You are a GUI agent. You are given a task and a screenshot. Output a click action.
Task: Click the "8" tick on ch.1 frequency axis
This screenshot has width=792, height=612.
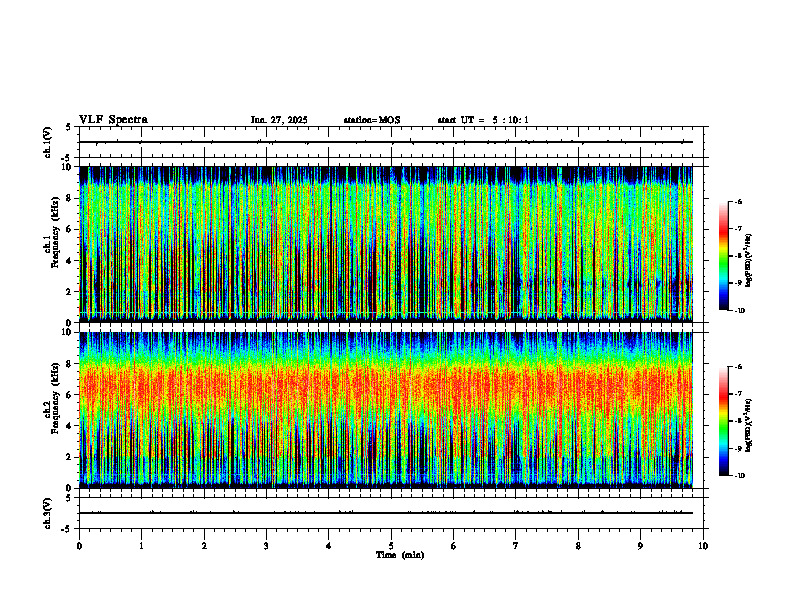[x=70, y=198]
